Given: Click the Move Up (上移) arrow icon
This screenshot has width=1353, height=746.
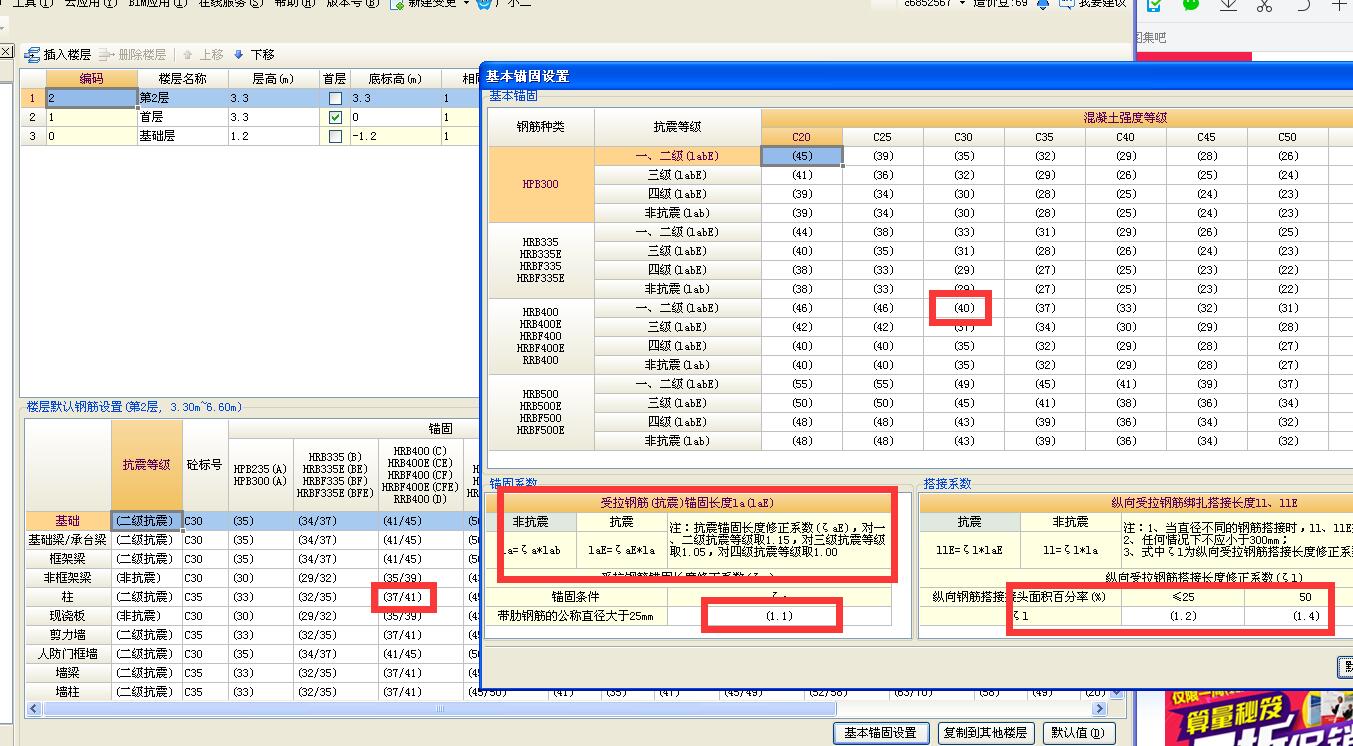Looking at the screenshot, I should point(187,55).
